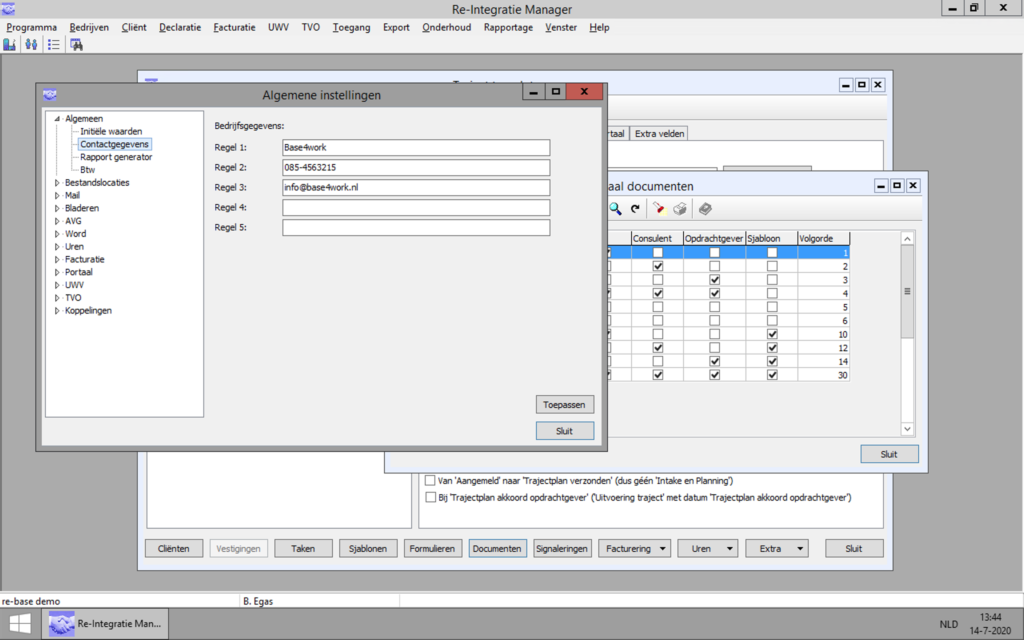Click the Volgorde column header
The image size is (1024, 640).
coord(824,238)
